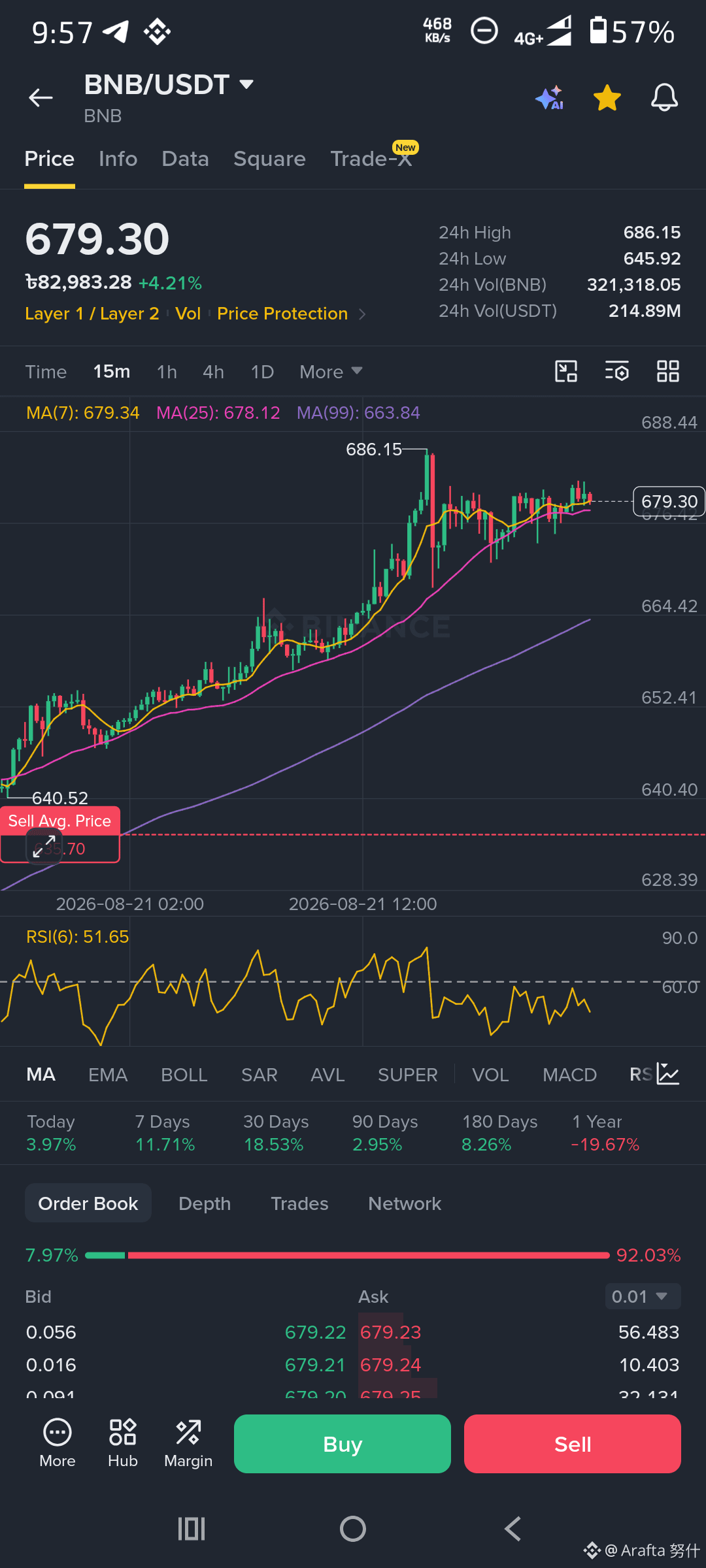
Task: Tap ask price 679.24
Action: coord(390,1365)
